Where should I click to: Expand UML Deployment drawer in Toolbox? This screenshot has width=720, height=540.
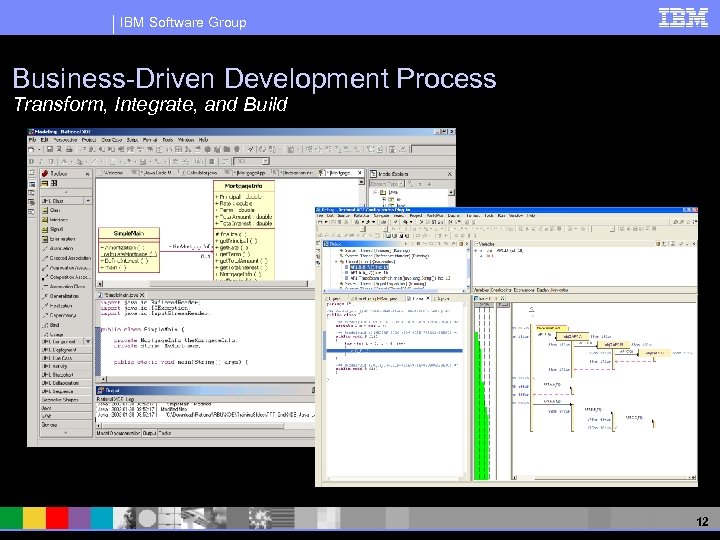(x=66, y=350)
